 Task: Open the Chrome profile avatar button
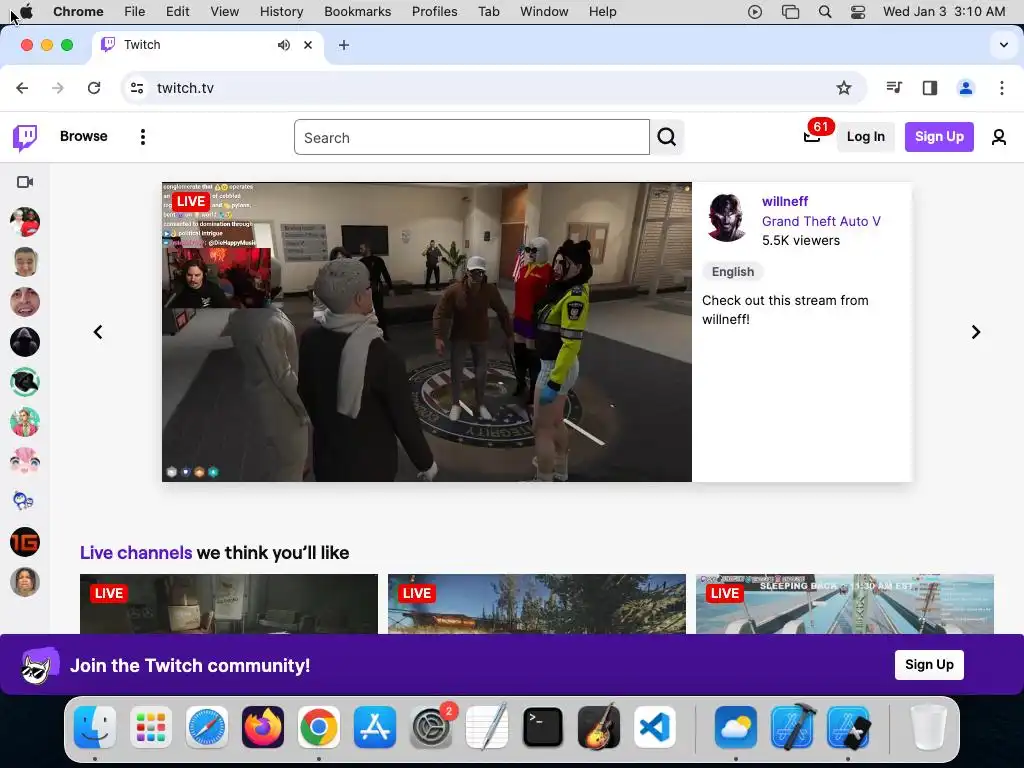[x=966, y=88]
